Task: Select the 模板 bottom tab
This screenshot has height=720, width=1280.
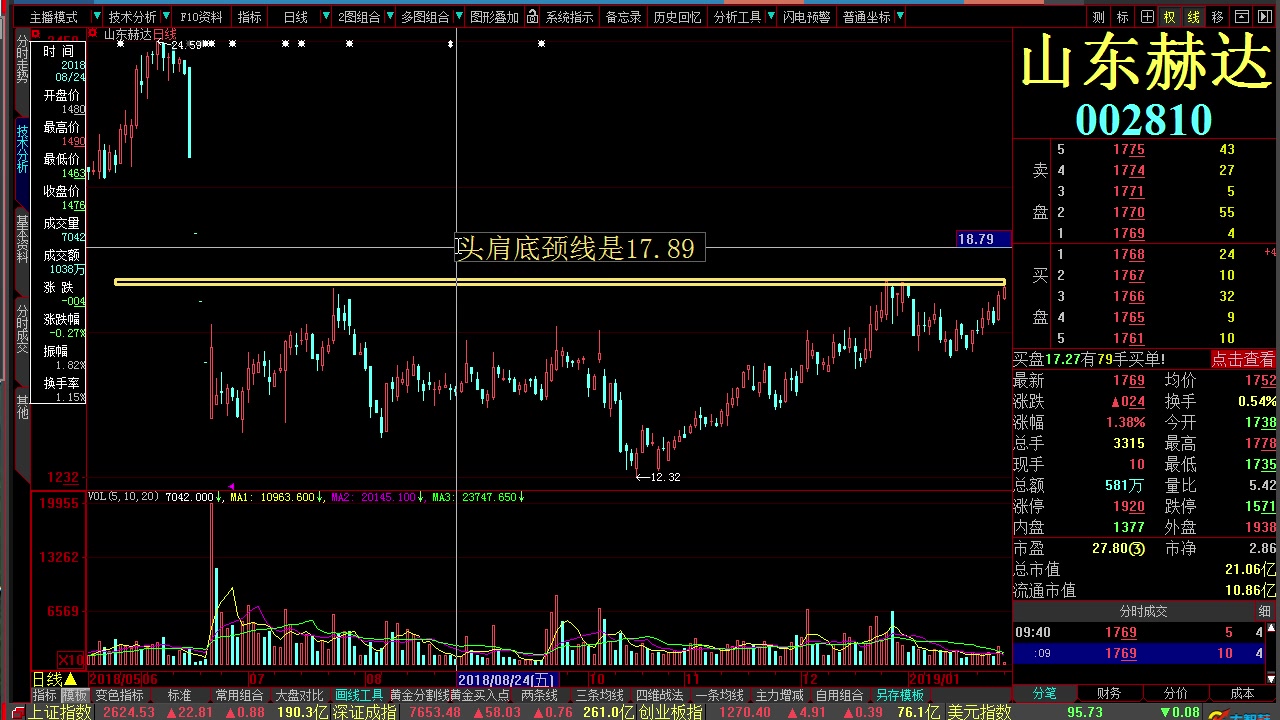Action: (74, 695)
